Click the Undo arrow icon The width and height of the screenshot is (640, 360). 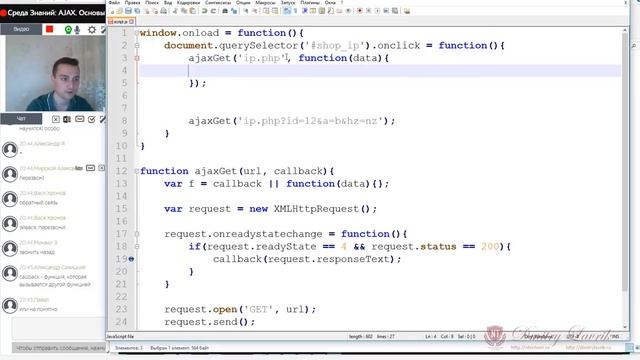(204, 11)
